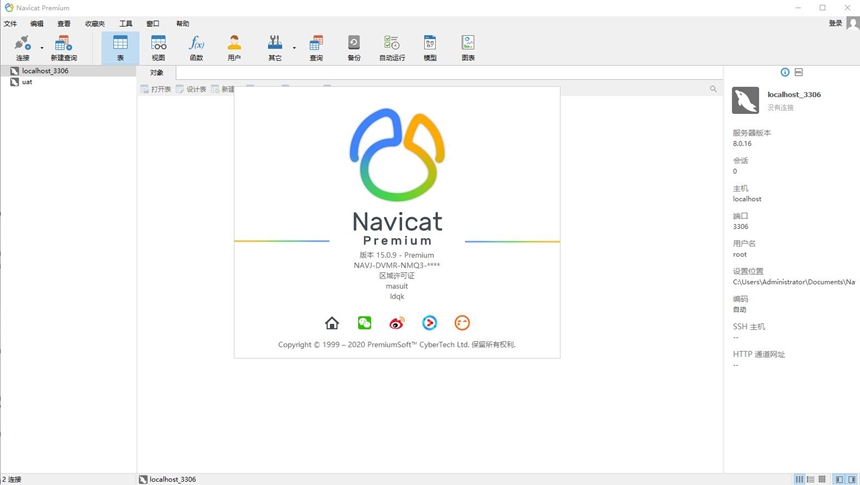Click the 表 (Table) toolbar icon
This screenshot has width=860, height=485.
point(120,47)
